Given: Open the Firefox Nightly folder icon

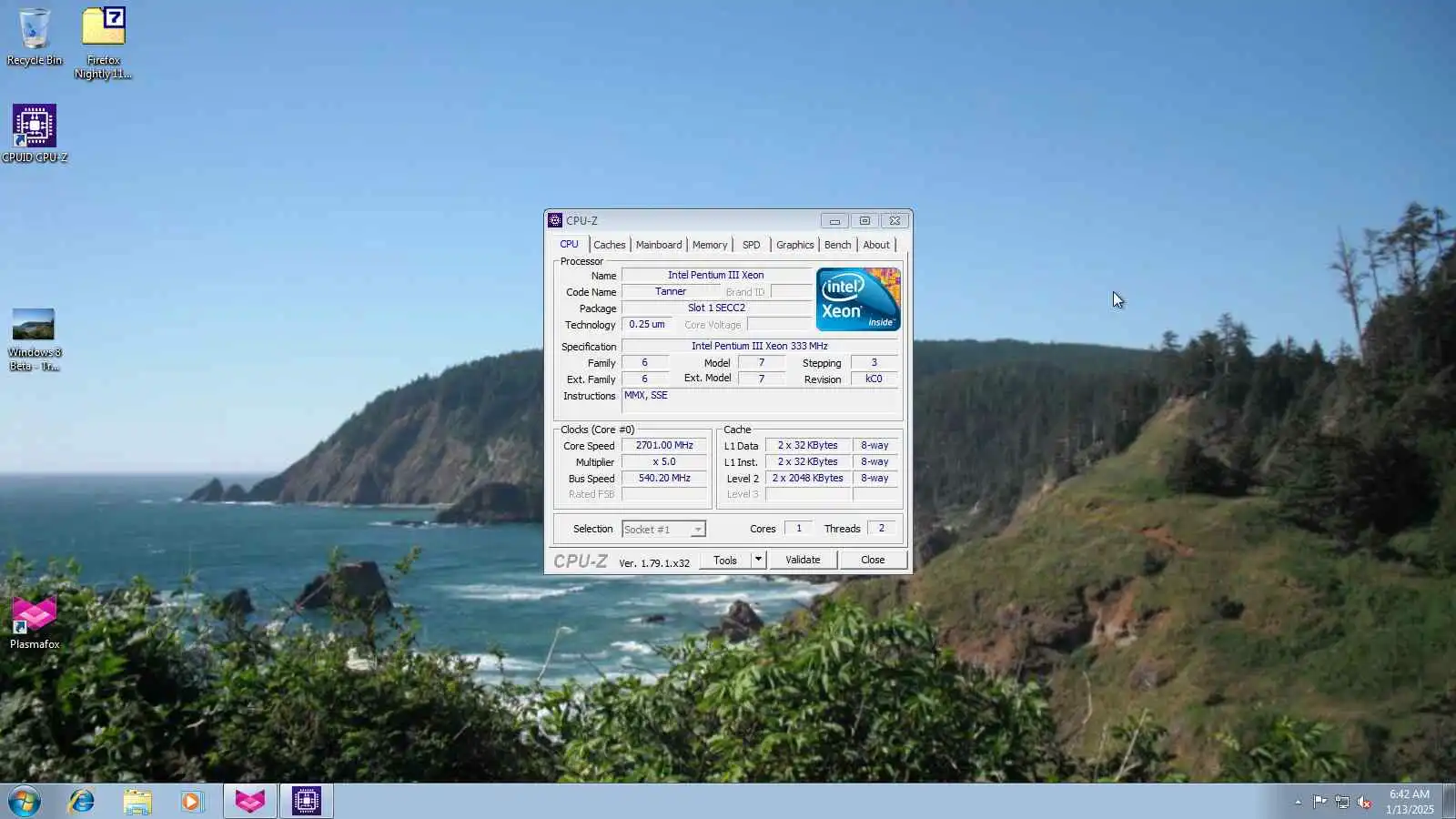Looking at the screenshot, I should coord(103,43).
